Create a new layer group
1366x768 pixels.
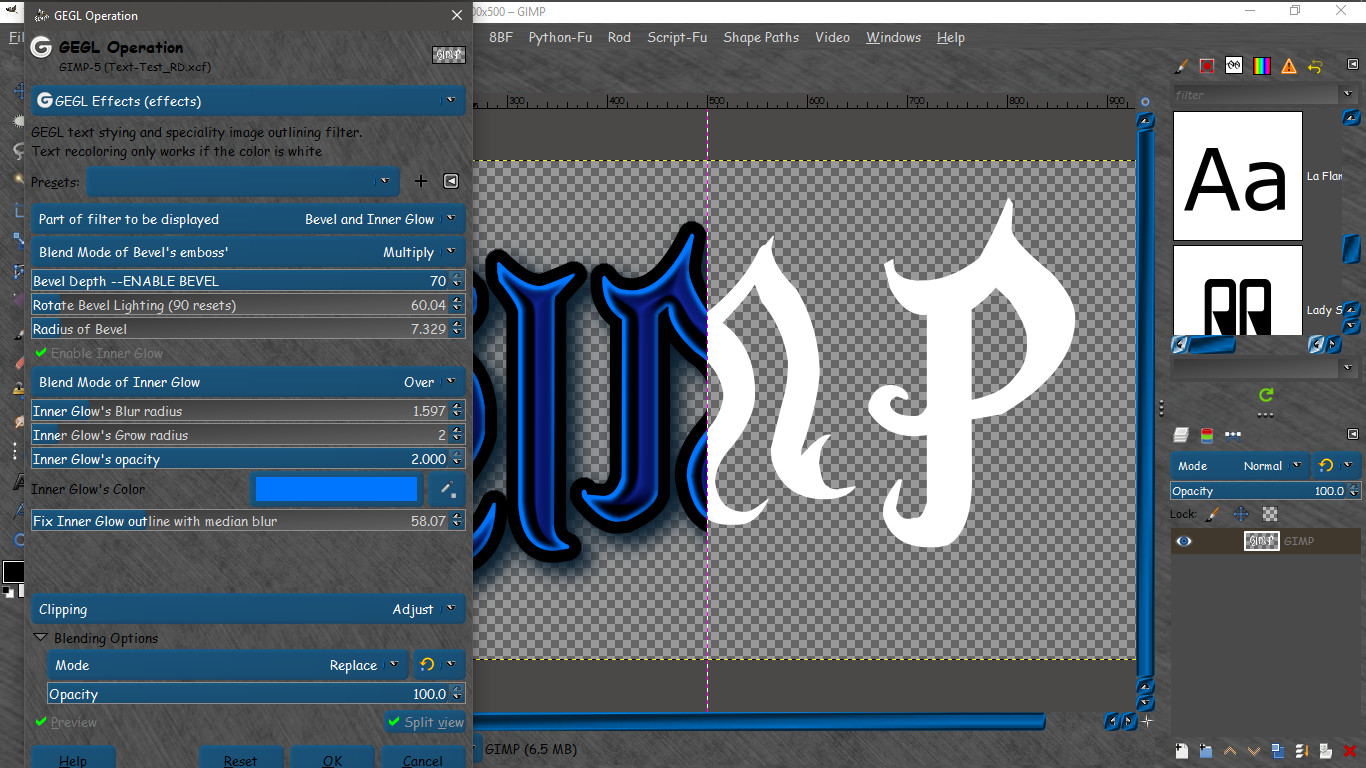tap(1205, 751)
